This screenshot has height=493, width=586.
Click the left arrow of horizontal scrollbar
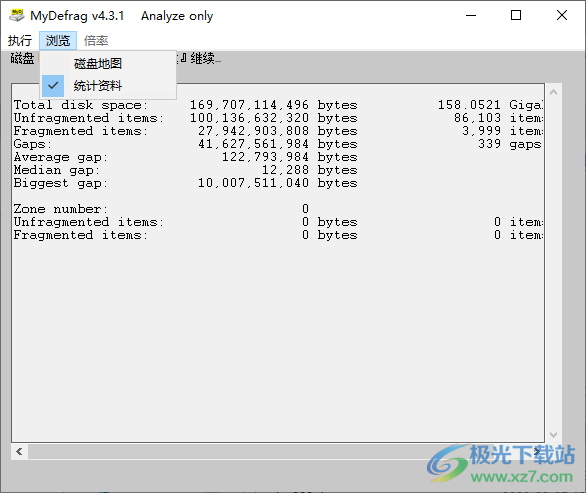click(19, 452)
